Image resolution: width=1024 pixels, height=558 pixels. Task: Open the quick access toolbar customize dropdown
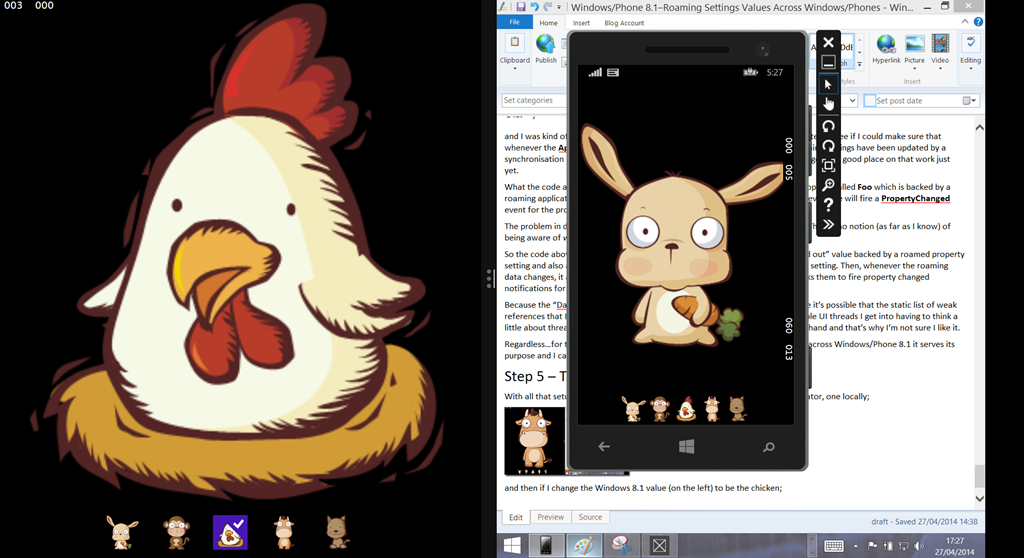coord(559,7)
